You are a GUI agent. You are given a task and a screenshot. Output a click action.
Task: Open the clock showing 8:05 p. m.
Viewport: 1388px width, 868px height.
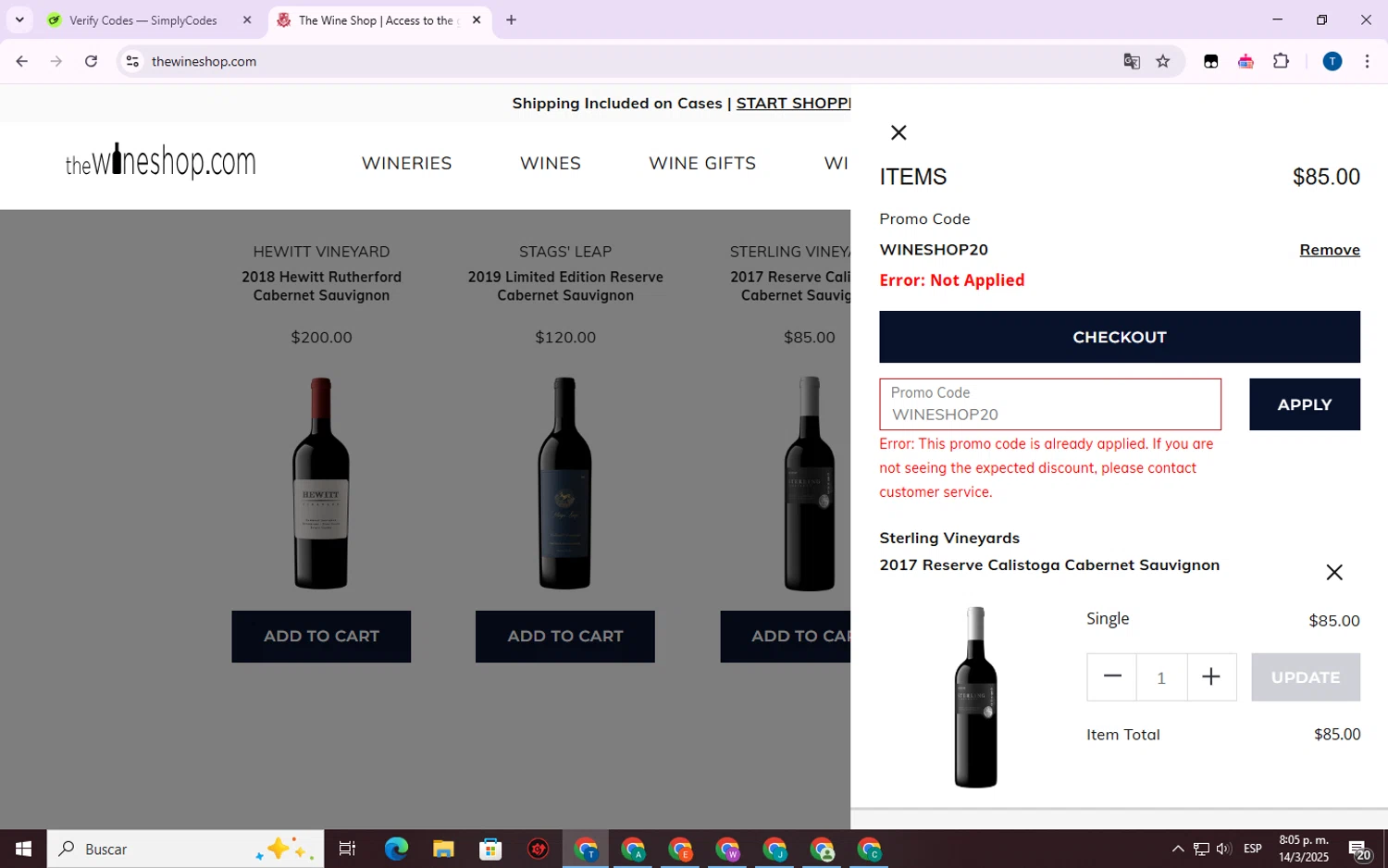[1304, 849]
